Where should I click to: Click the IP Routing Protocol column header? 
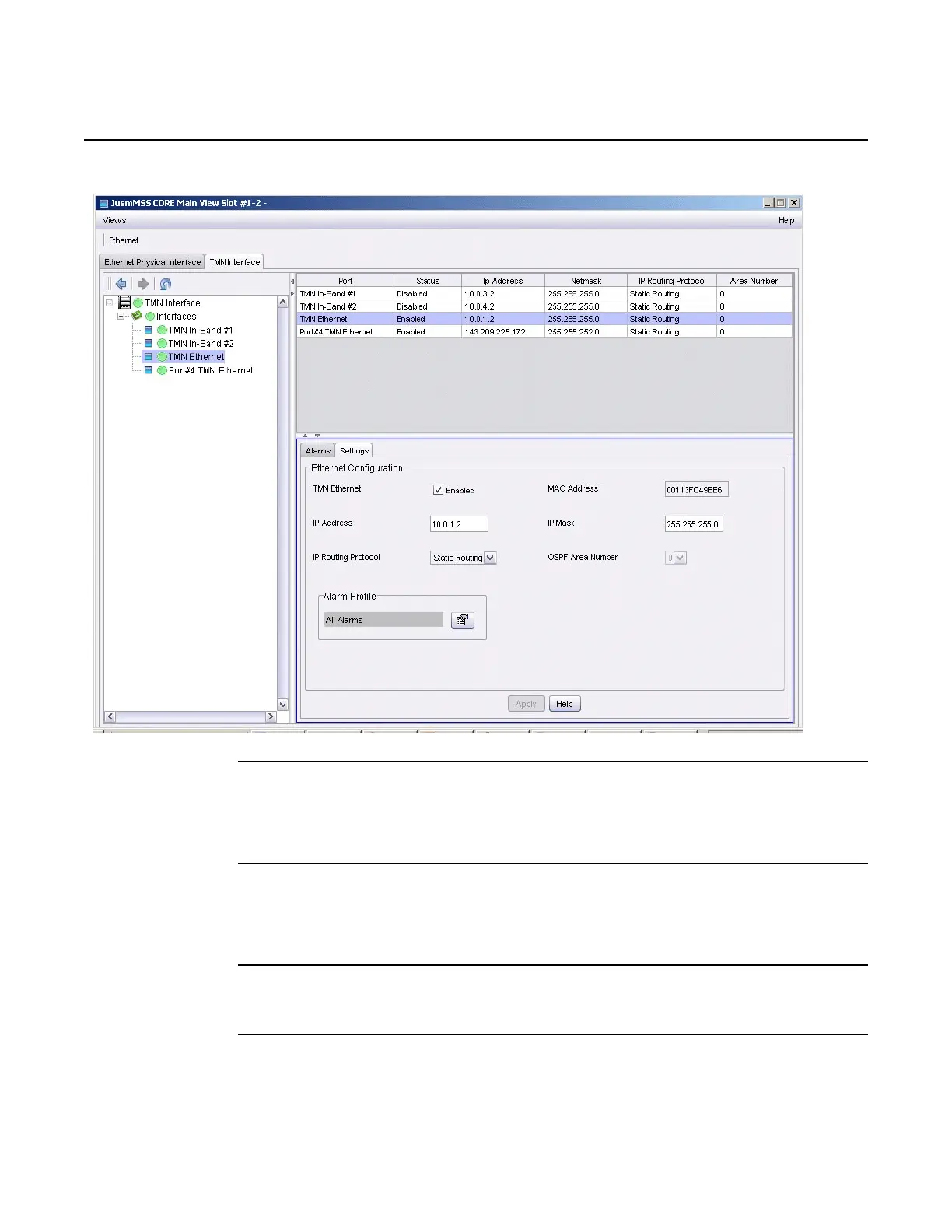[672, 281]
